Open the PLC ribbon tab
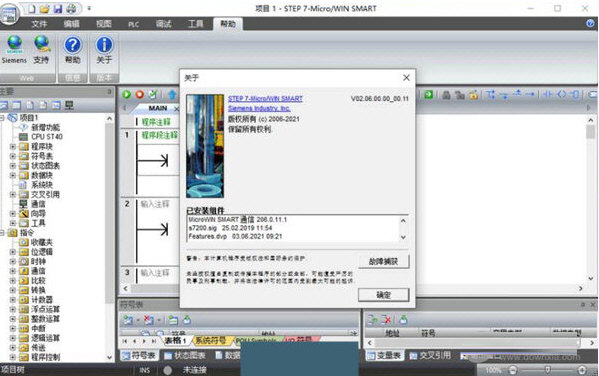This screenshot has height=376, width=599. pos(133,24)
